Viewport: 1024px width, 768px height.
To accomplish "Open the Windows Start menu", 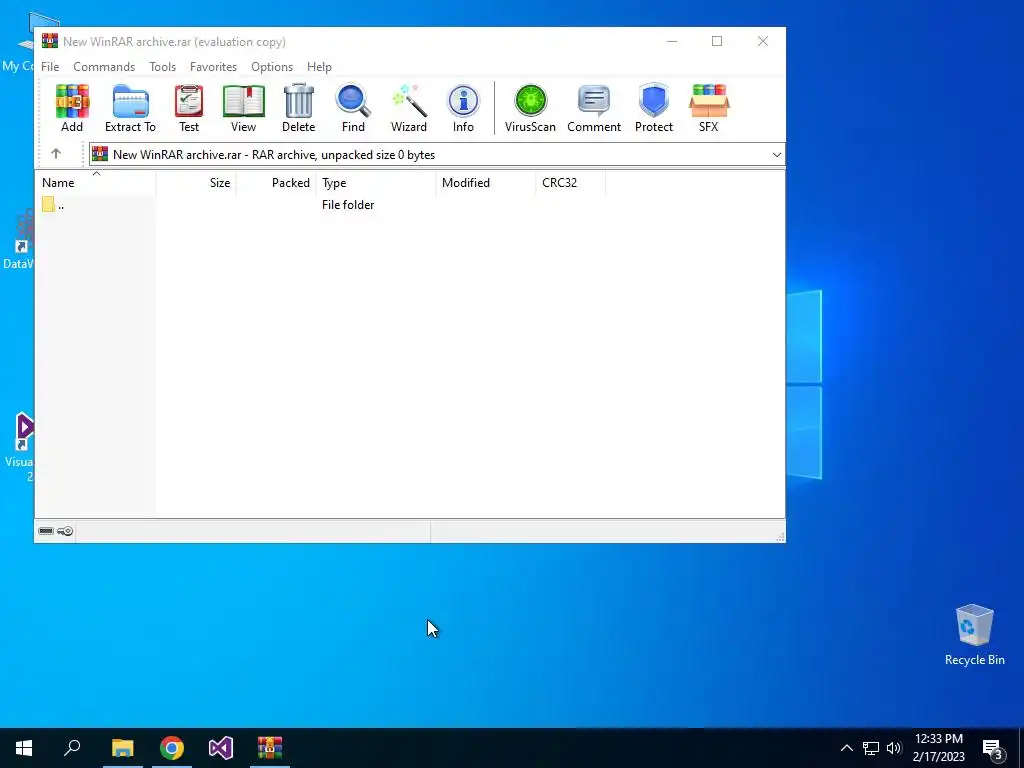I will [24, 748].
